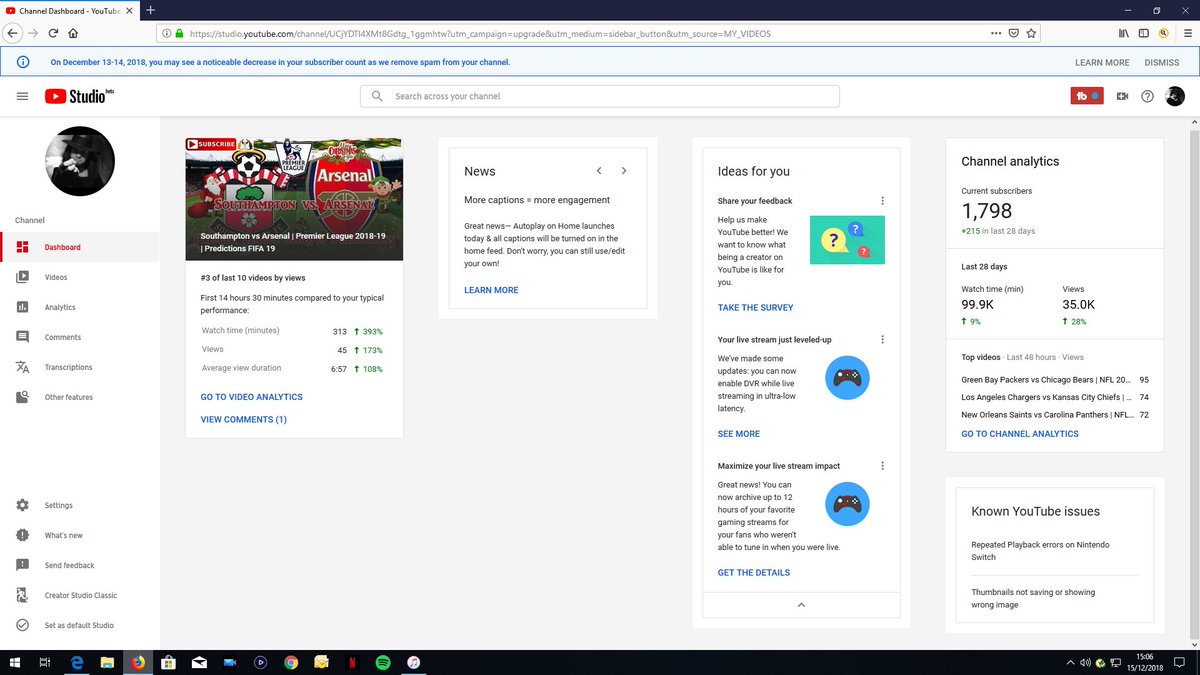Image resolution: width=1200 pixels, height=675 pixels.
Task: Click the search across your channel field
Action: 600,96
